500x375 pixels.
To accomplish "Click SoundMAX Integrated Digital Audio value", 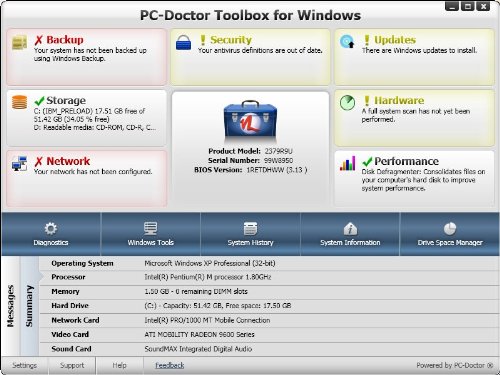I will 198,349.
